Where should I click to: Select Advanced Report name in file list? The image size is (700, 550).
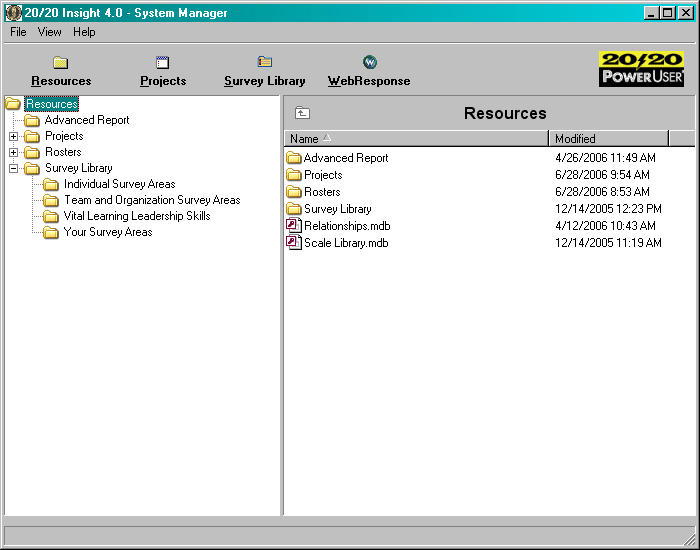coord(346,158)
